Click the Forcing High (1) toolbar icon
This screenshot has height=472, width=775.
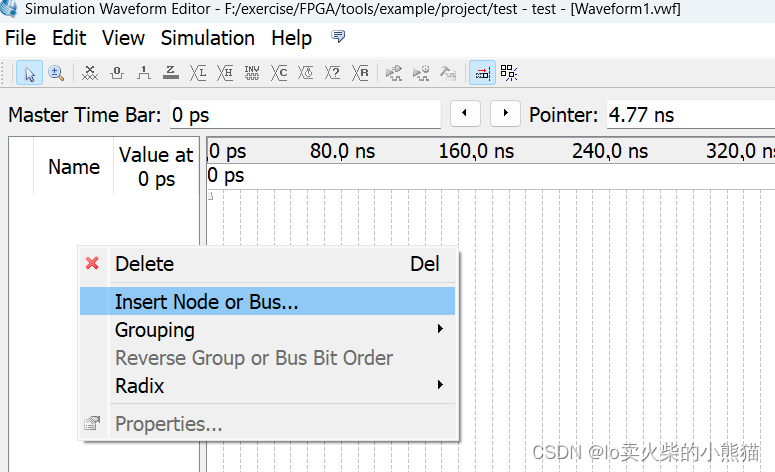point(144,73)
